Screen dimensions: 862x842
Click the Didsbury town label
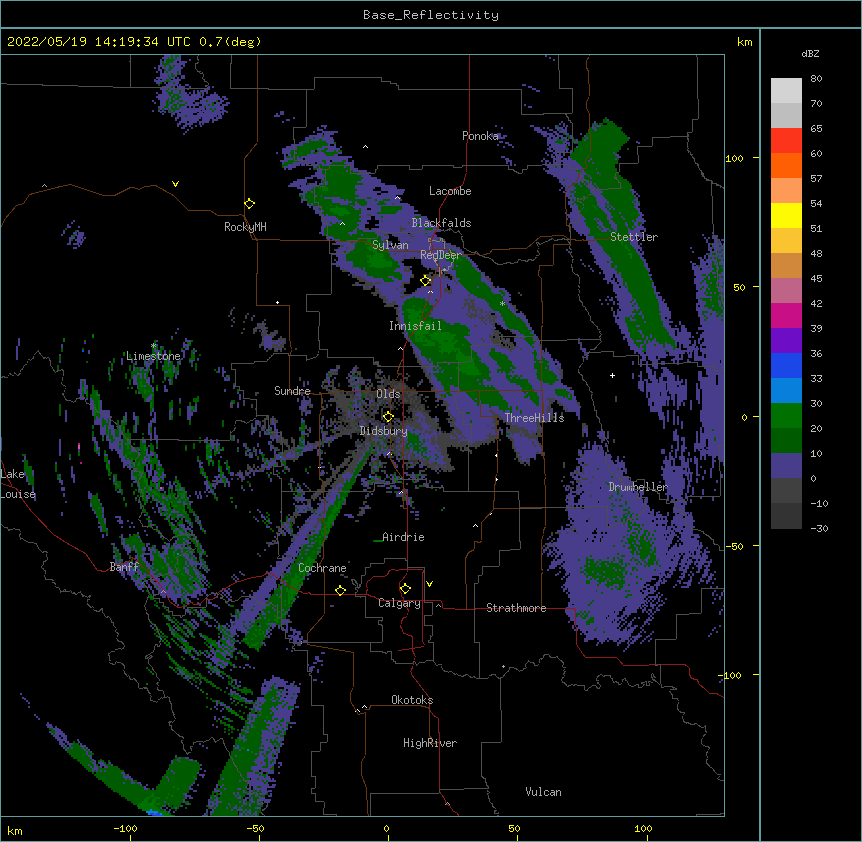pos(384,431)
